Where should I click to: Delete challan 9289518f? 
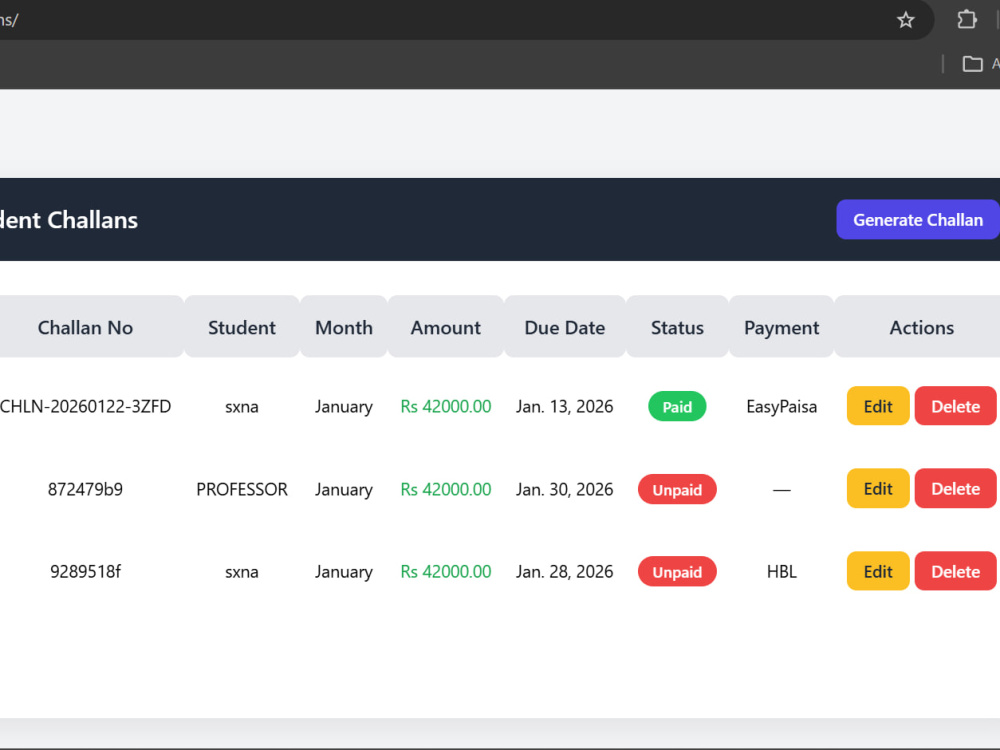[x=955, y=571]
